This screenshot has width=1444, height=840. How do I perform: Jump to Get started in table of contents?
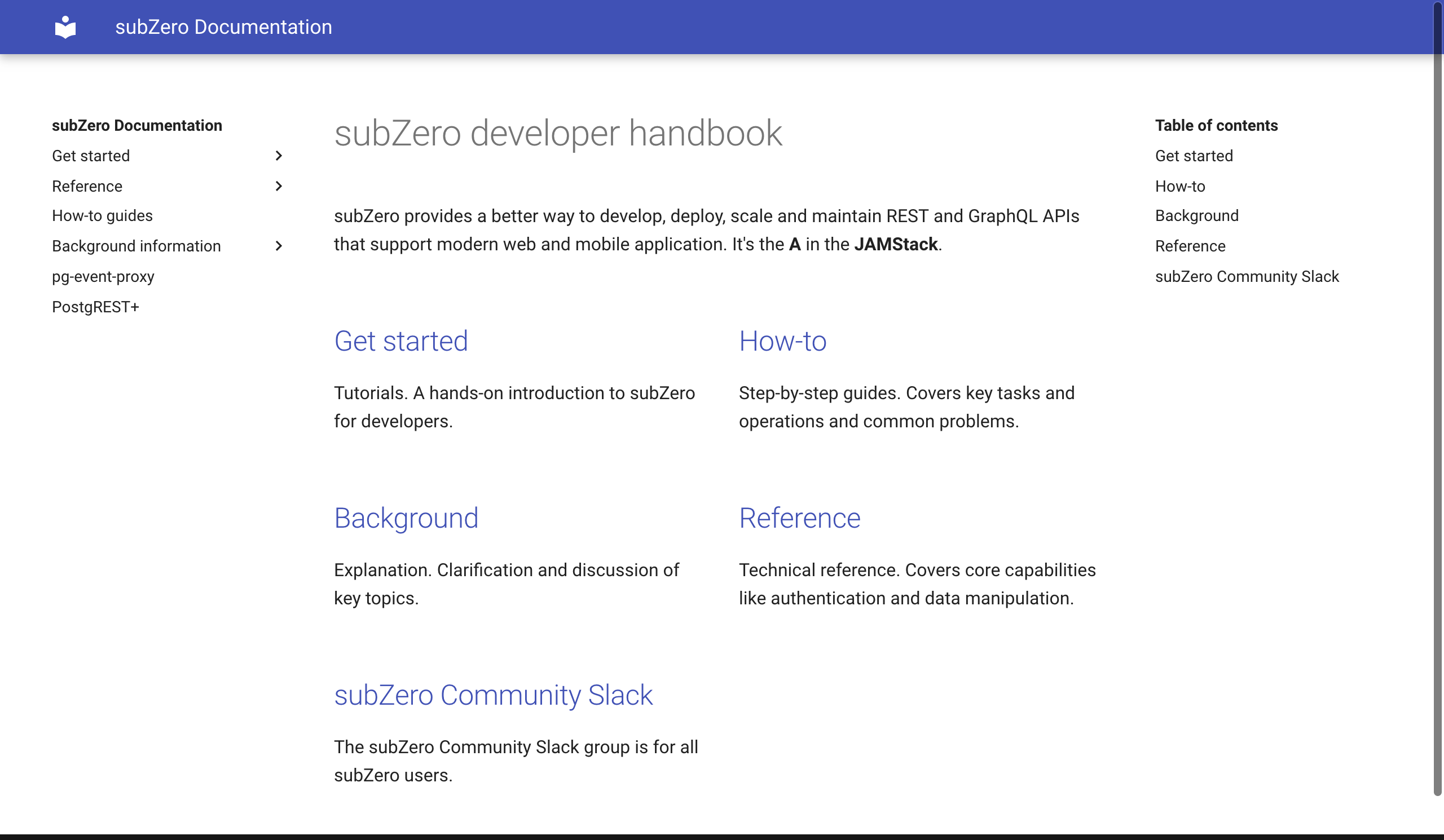(1194, 156)
